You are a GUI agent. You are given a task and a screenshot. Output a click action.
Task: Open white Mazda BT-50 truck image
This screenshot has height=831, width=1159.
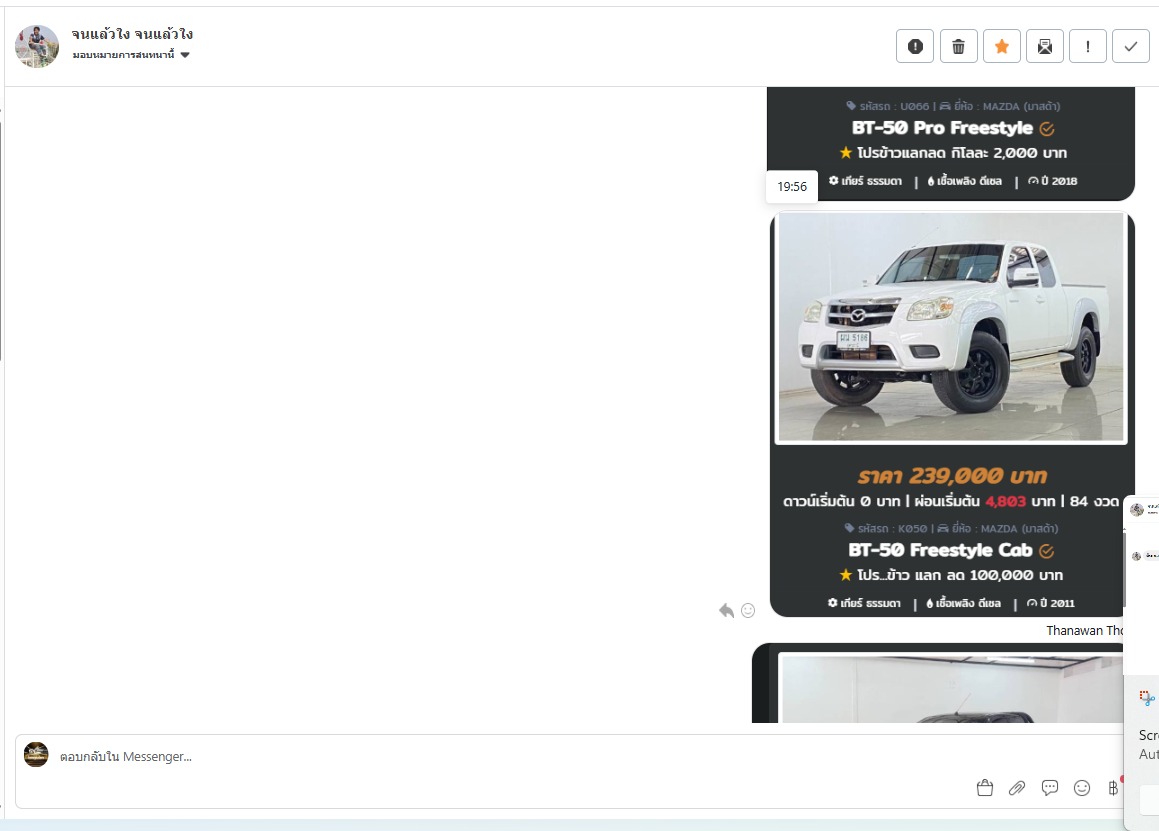pos(951,328)
